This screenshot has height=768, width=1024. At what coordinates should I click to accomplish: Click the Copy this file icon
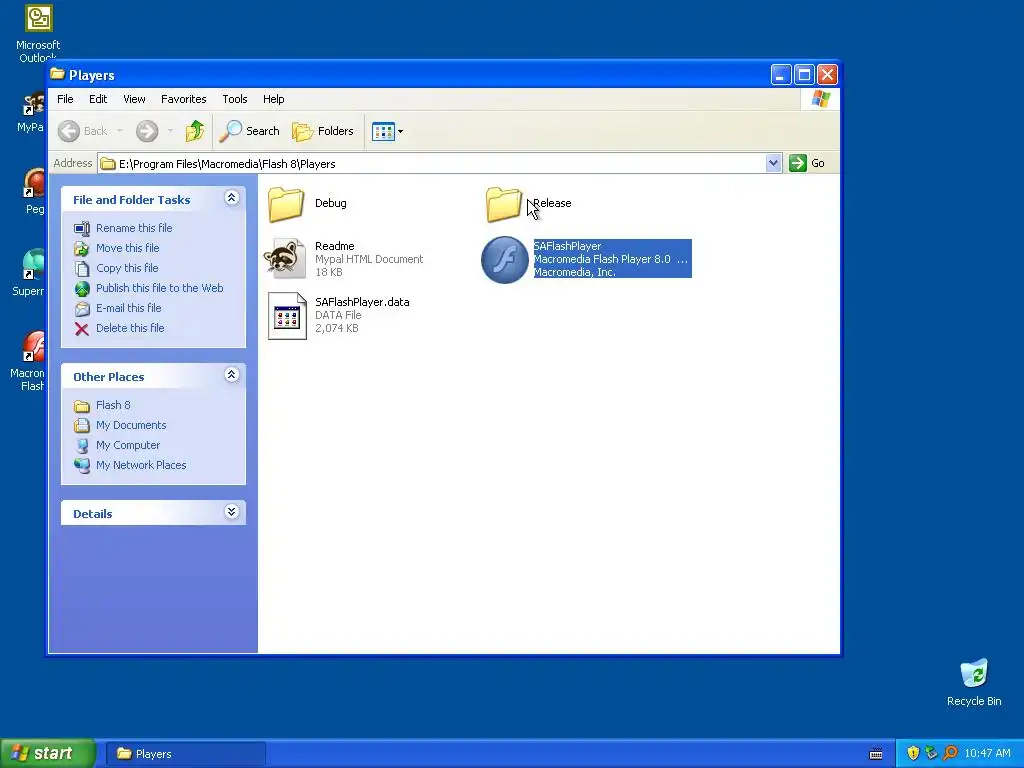point(82,268)
